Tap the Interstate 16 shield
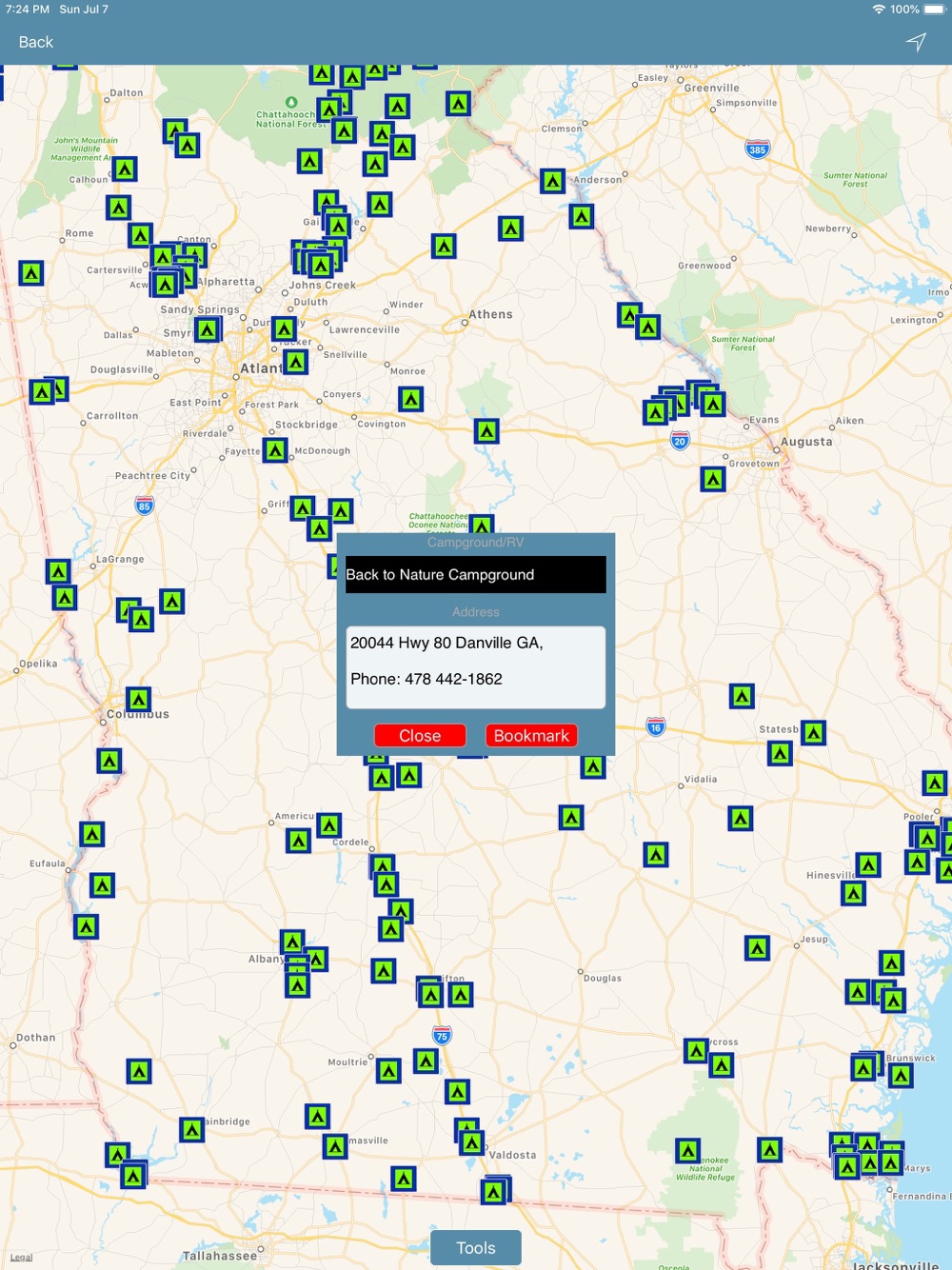Image resolution: width=952 pixels, height=1270 pixels. pyautogui.click(x=656, y=727)
